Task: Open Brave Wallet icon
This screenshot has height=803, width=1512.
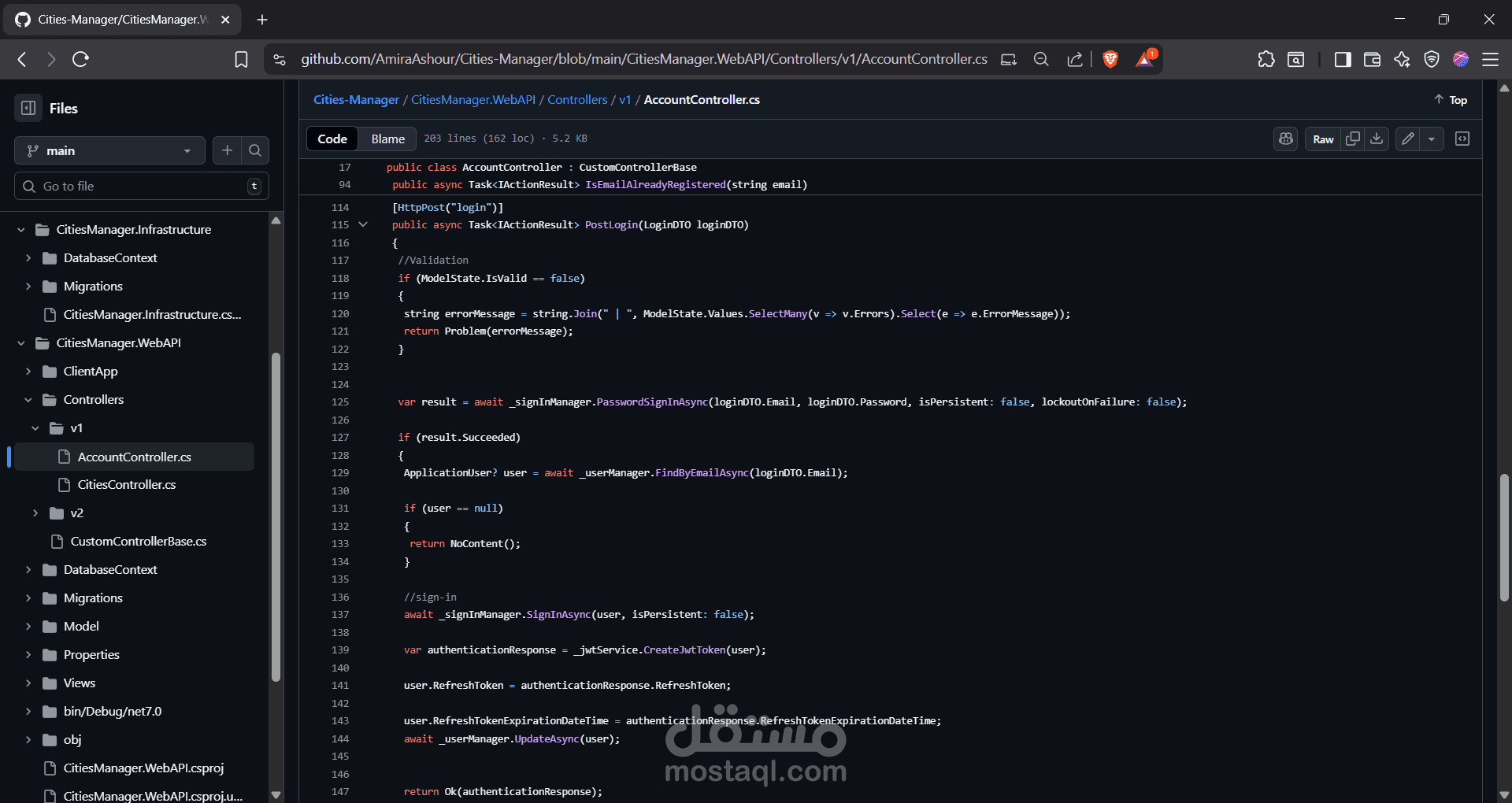Action: click(x=1372, y=59)
